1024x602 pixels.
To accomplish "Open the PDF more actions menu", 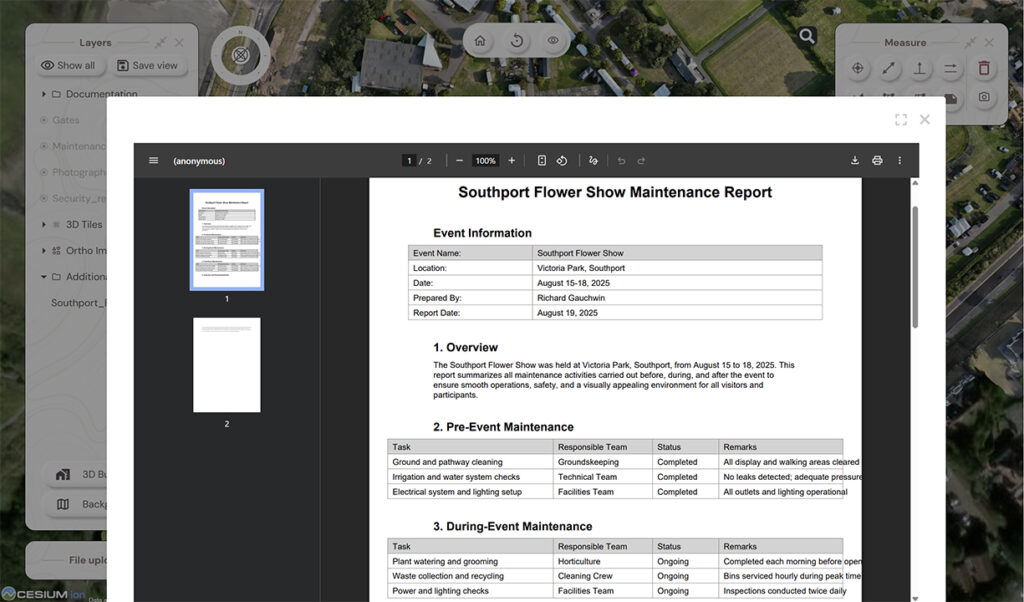I will pos(899,160).
